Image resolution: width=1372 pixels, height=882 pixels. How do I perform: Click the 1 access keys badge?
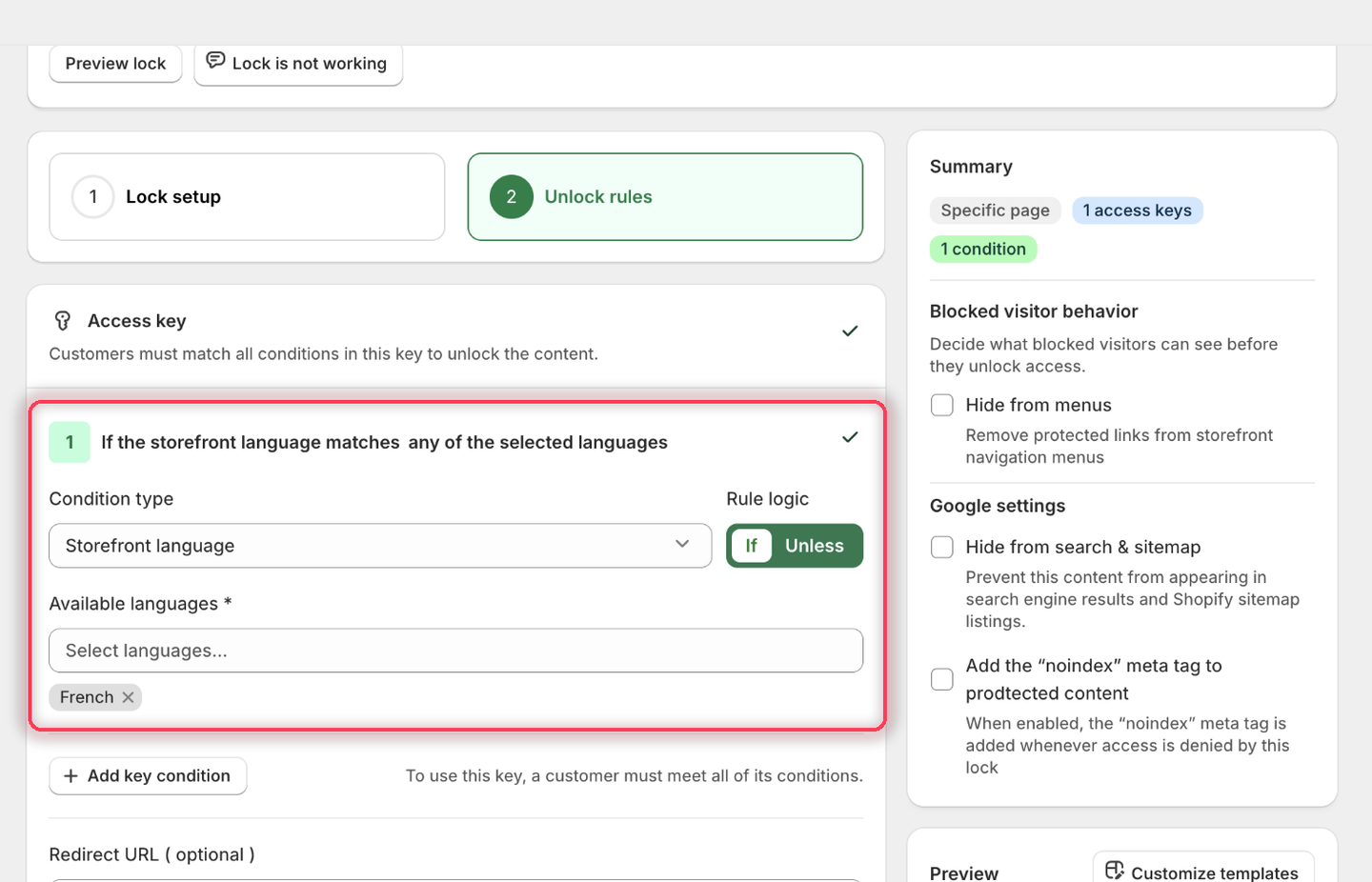coord(1138,210)
